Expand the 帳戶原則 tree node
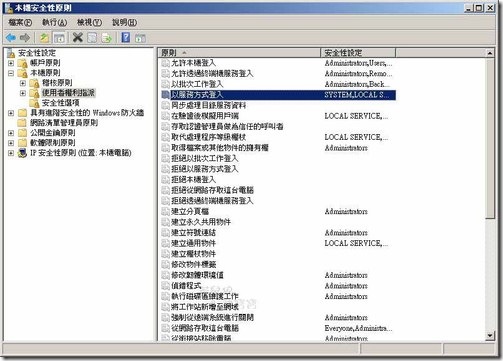The width and height of the screenshot is (503, 361). pyautogui.click(x=11, y=63)
